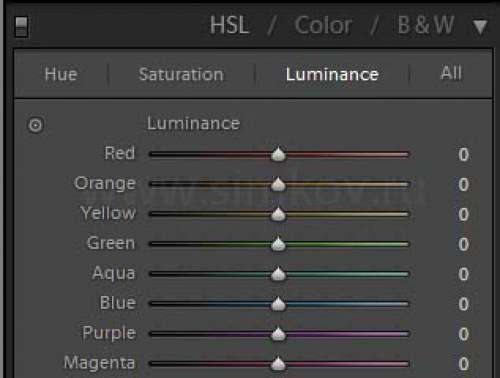Click the Blue luminance slider handle
Viewport: 500px width, 378px height.
point(278,304)
